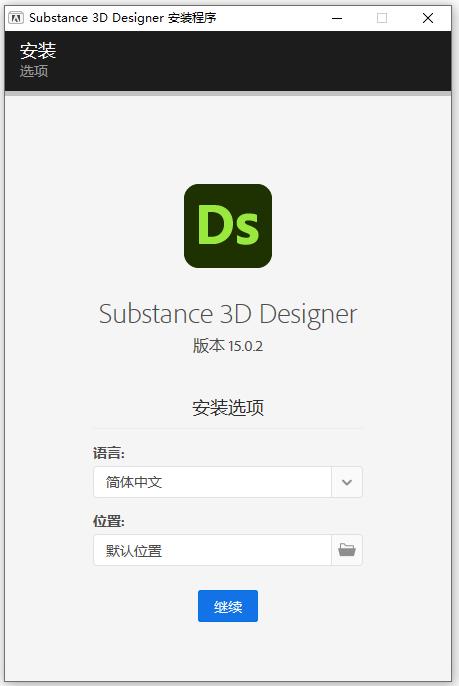Select the 简体中文 language field
Screen dimensions: 459x686
click(212, 482)
